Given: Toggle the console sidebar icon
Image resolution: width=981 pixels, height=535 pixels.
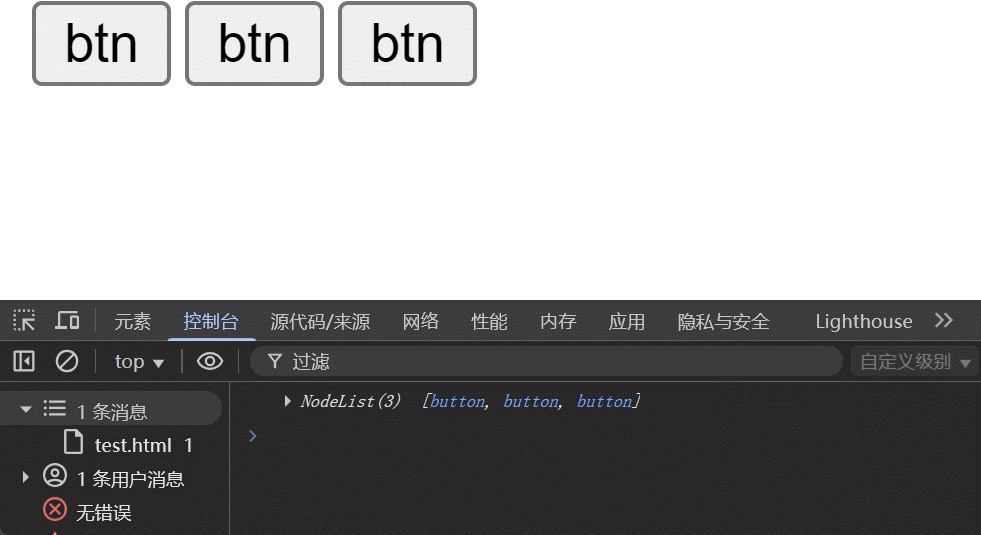Looking at the screenshot, I should (24, 361).
